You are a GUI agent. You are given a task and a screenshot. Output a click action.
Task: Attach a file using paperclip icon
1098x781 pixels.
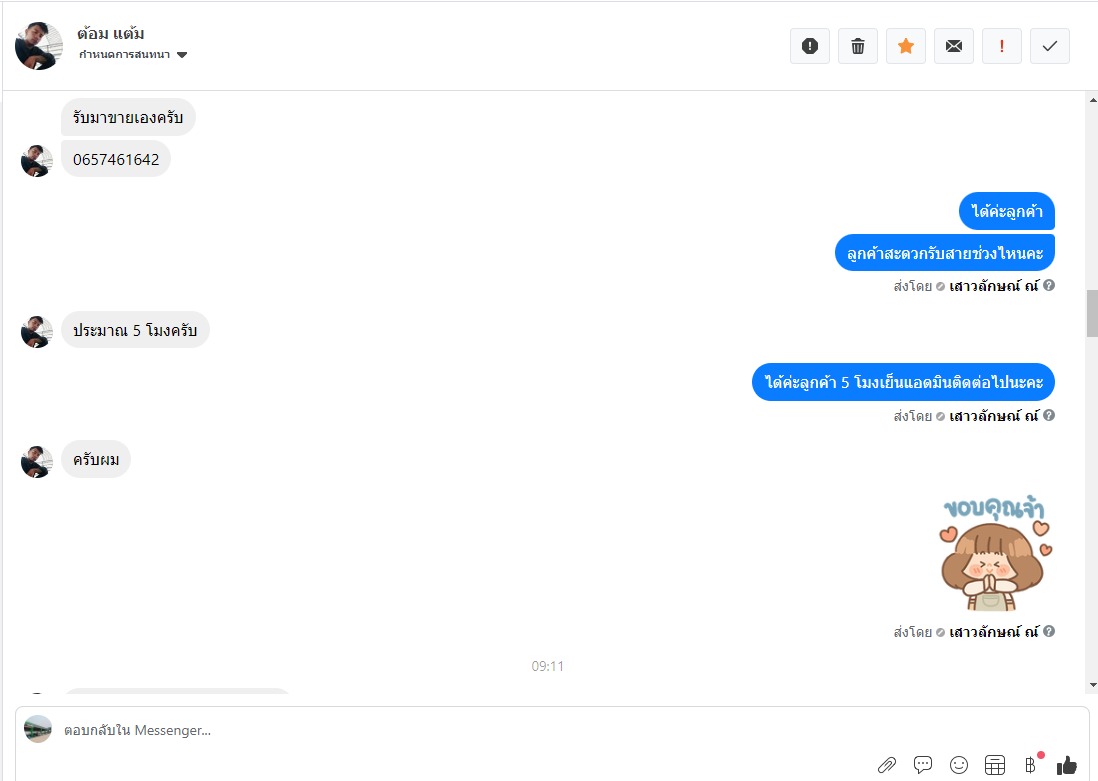pyautogui.click(x=887, y=765)
